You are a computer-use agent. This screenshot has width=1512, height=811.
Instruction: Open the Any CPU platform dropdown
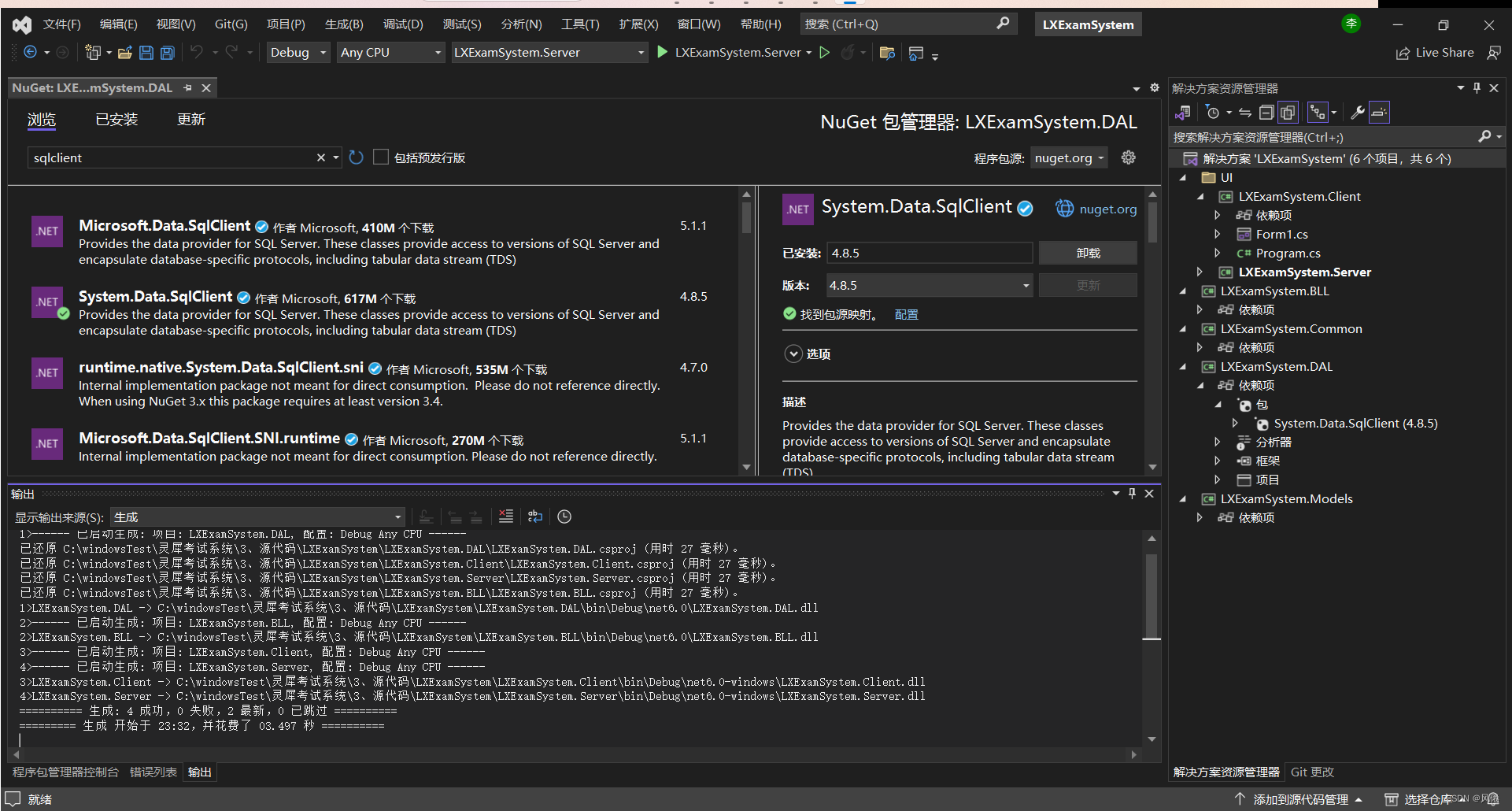tap(391, 53)
